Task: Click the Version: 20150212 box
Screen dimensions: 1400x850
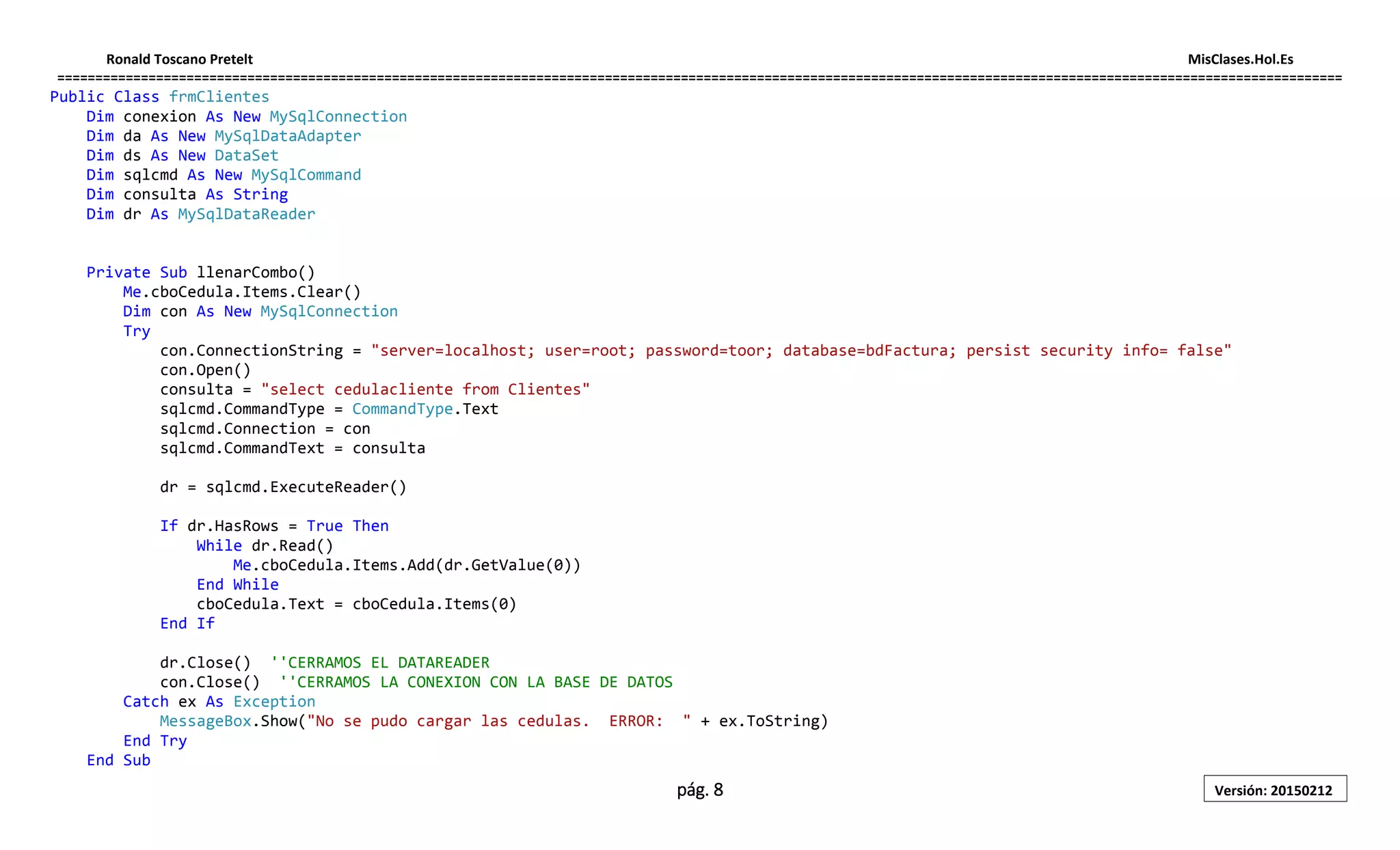Action: coord(1274,790)
